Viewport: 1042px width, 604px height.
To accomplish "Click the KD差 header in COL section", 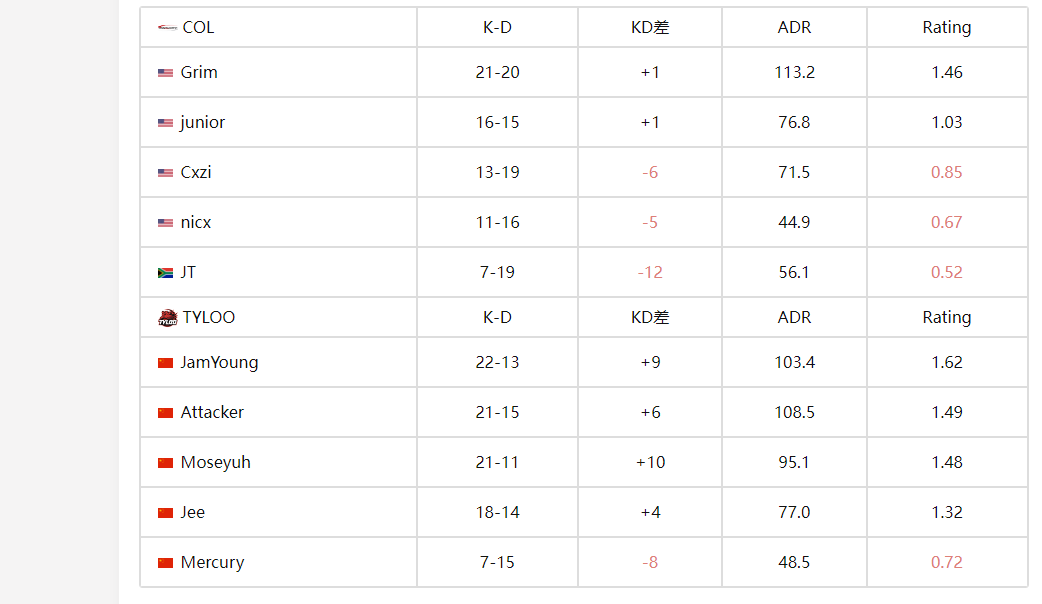I will [x=650, y=27].
